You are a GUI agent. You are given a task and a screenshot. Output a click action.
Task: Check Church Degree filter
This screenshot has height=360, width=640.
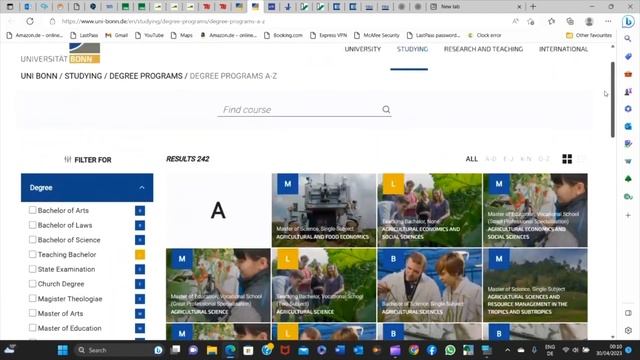pos(32,283)
